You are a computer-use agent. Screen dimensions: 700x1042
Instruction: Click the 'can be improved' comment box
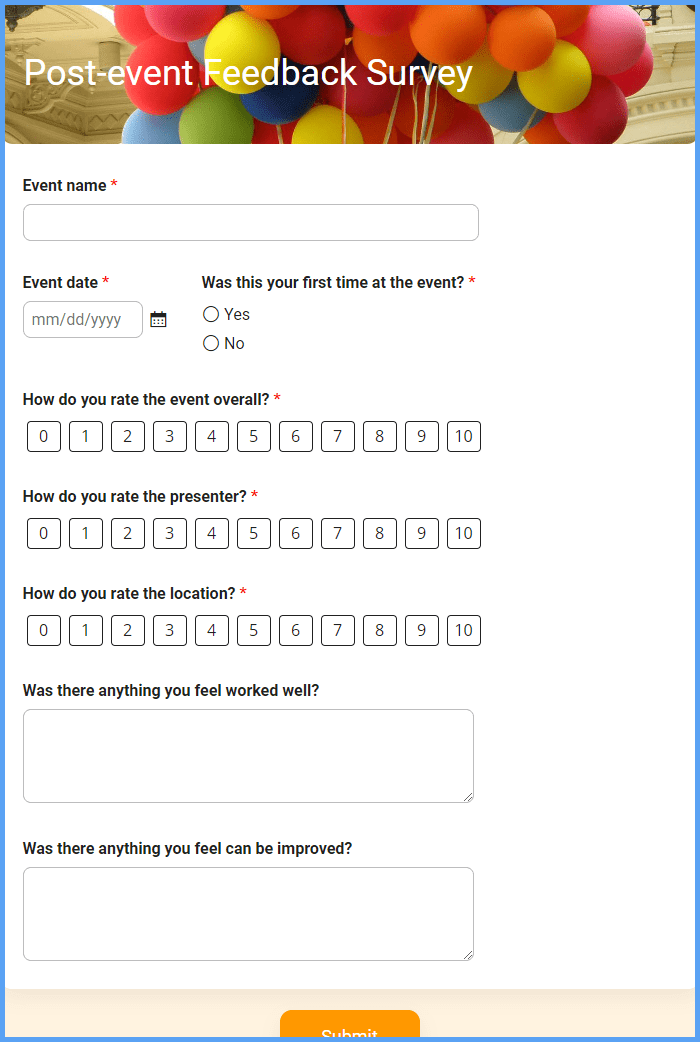[x=248, y=913]
